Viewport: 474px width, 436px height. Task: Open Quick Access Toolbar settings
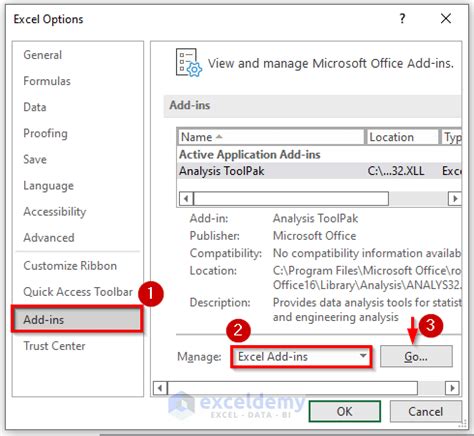point(78,292)
